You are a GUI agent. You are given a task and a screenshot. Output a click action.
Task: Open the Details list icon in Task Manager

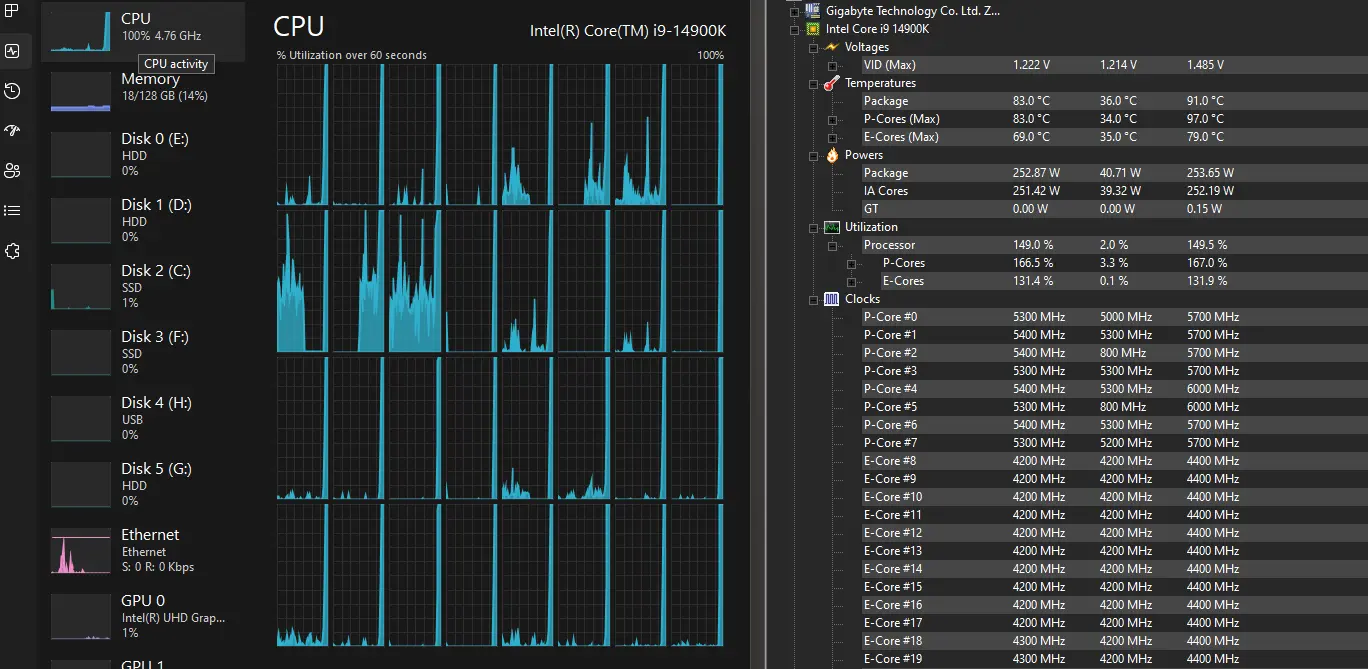tap(12, 211)
